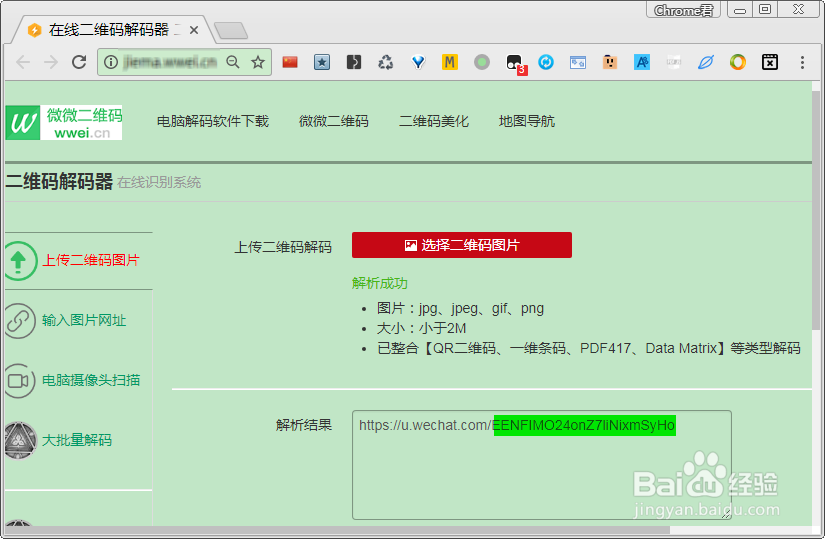Open 电脑解码软件下载 navigation item

213,121
